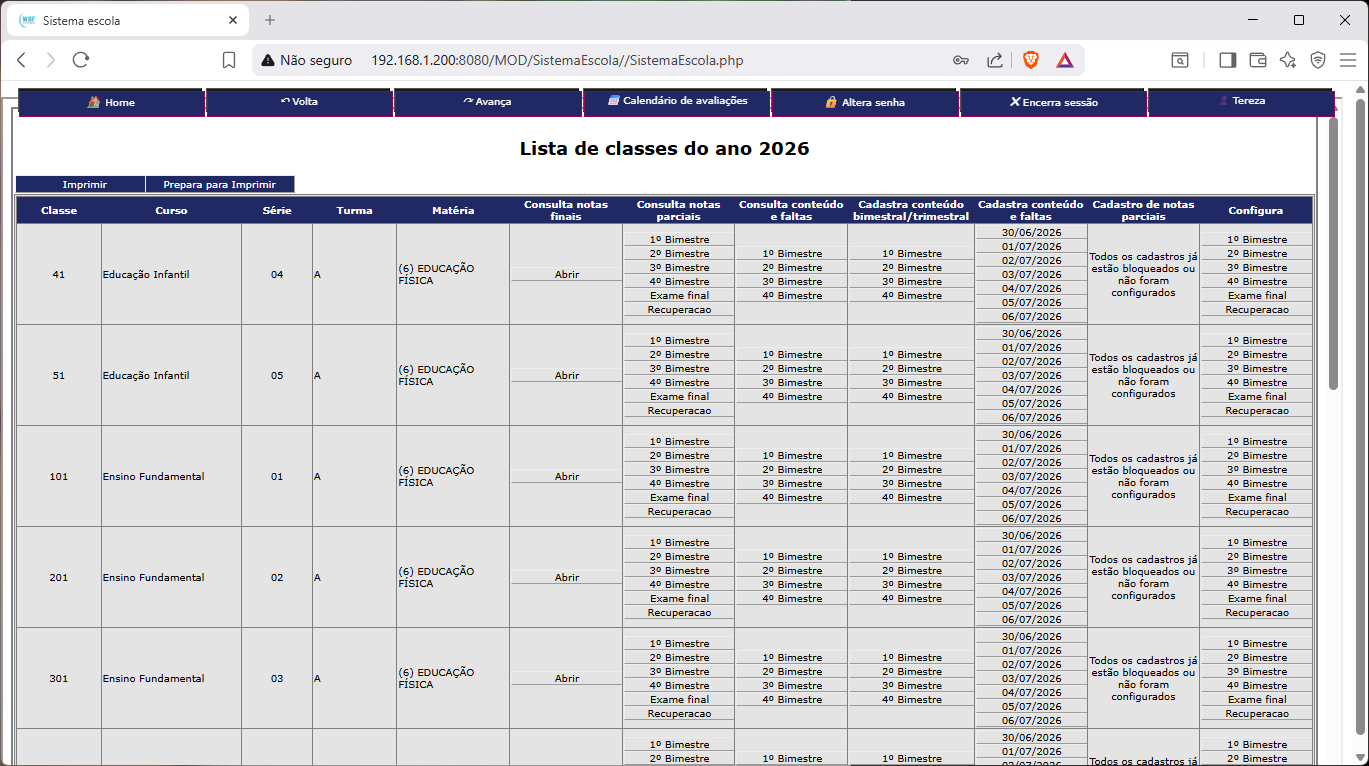
Task: Open a new tab with plus
Action: click(270, 20)
